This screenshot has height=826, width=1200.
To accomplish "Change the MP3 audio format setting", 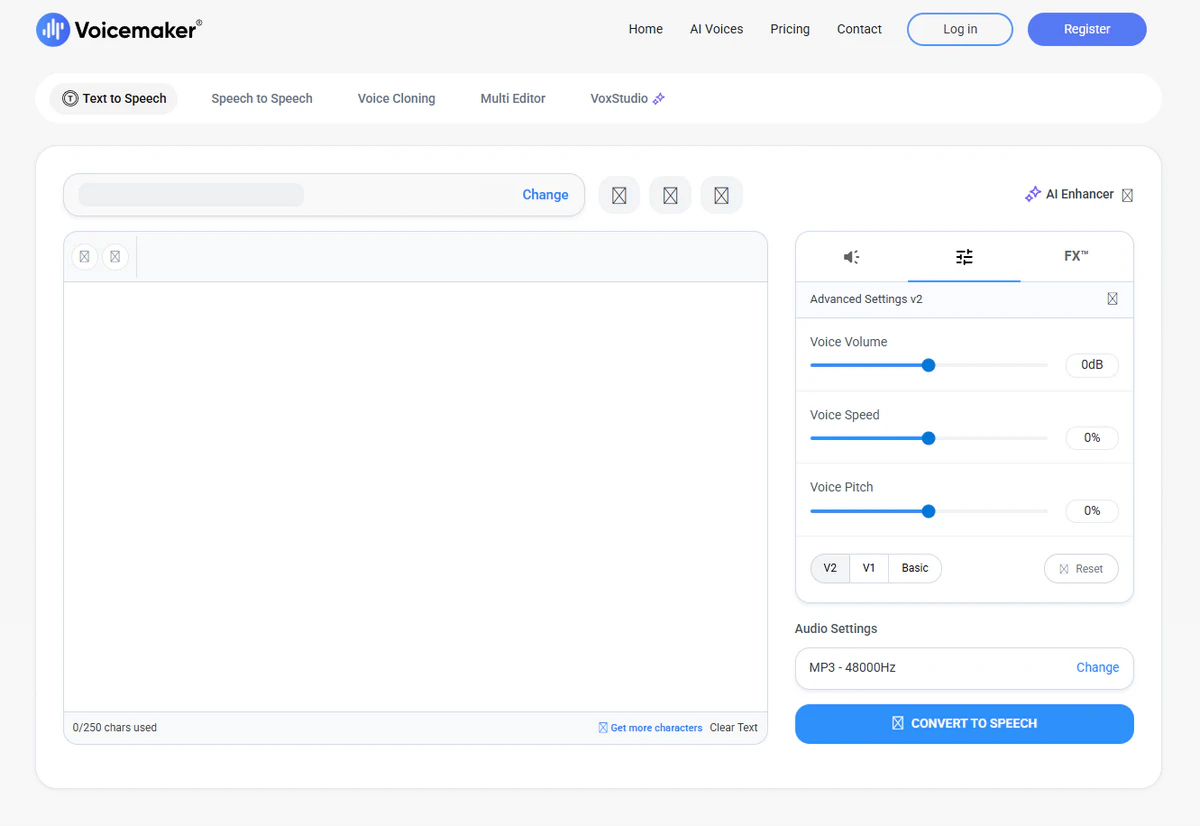I will coord(1097,668).
